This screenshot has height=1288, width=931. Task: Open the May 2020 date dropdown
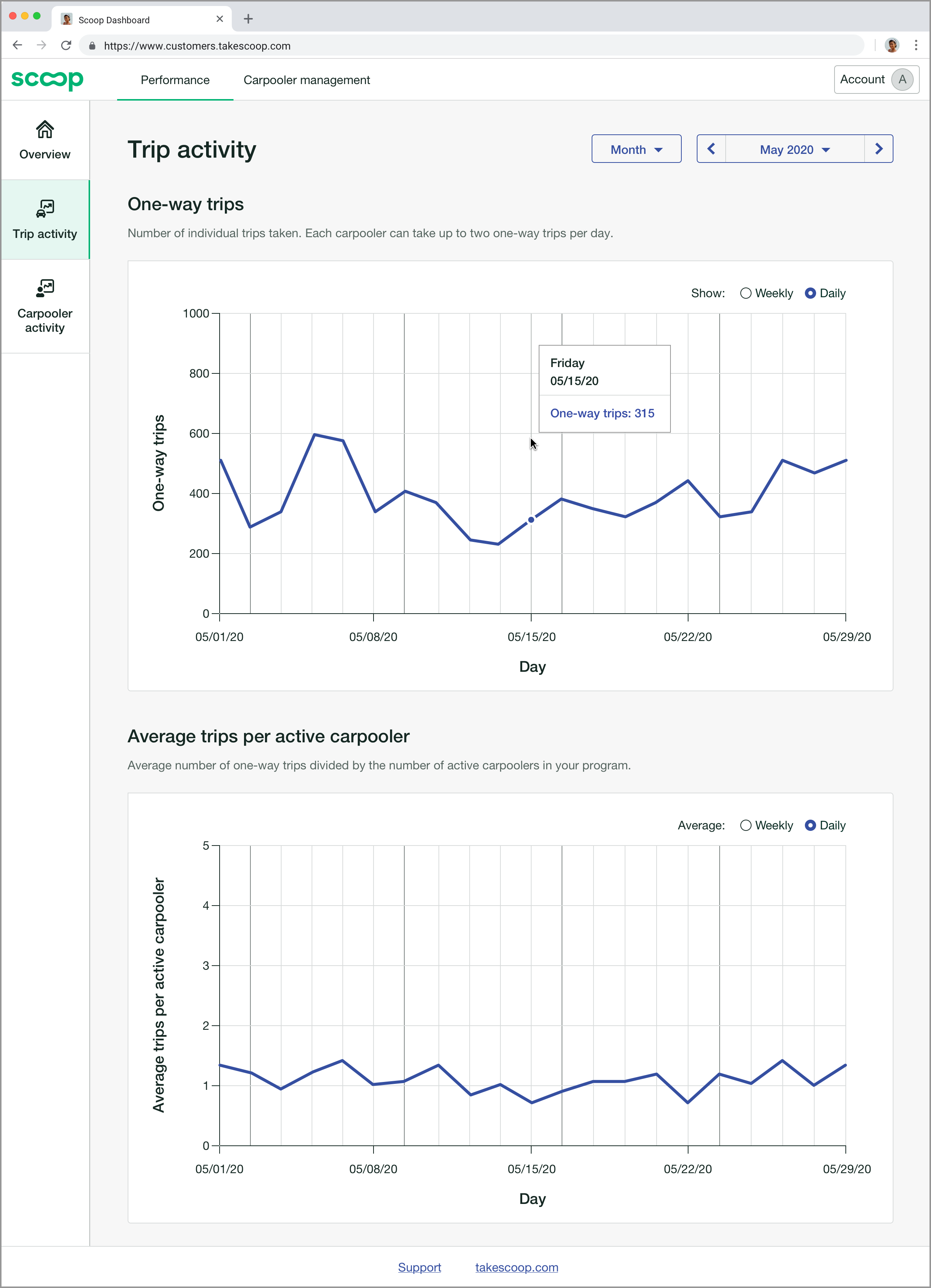795,149
